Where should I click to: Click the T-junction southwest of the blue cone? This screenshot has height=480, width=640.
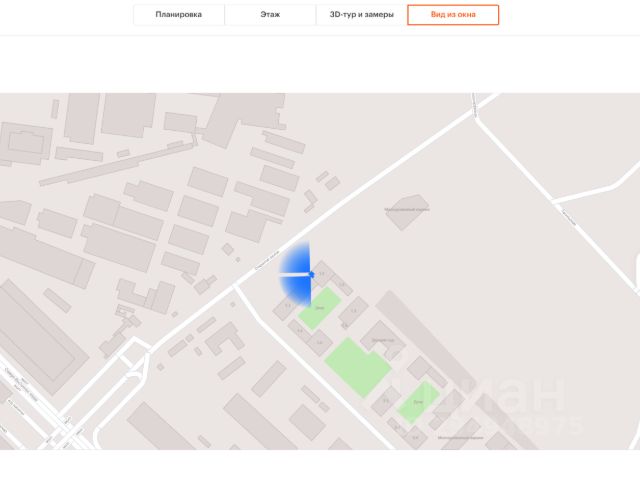pos(237,284)
